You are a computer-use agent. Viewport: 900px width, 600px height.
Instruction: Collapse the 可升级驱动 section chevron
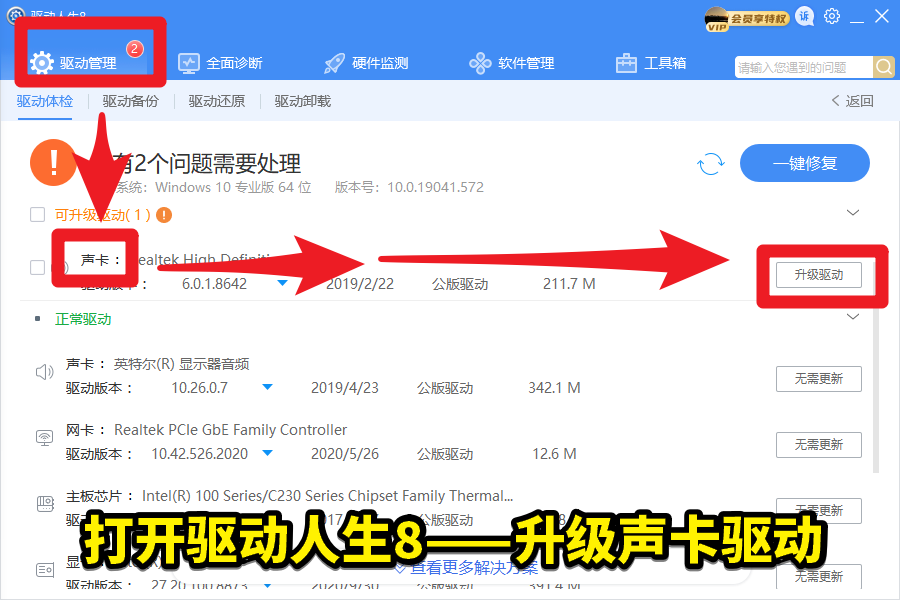pos(853,212)
